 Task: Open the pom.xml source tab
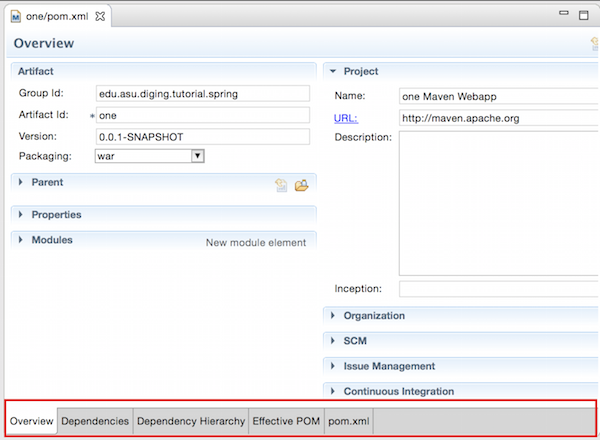[349, 421]
